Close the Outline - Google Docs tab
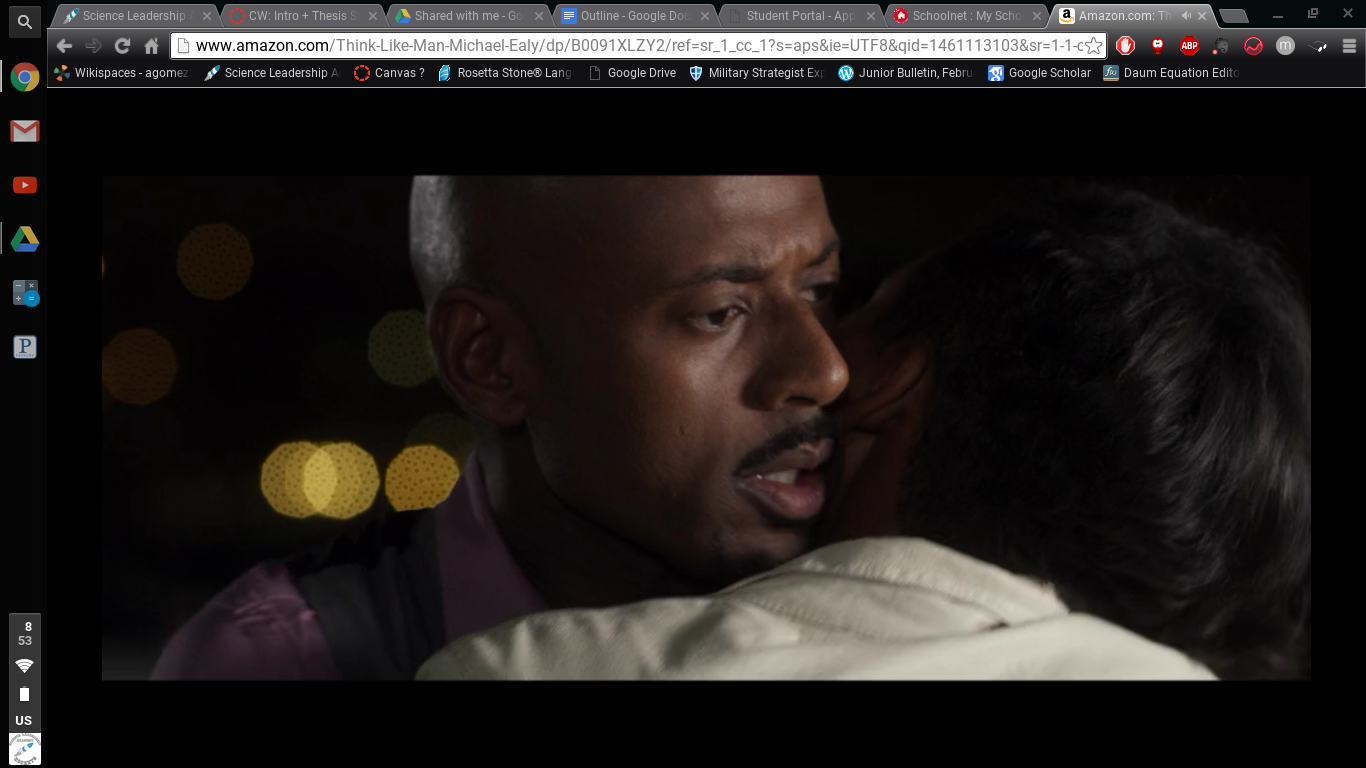 pyautogui.click(x=705, y=16)
